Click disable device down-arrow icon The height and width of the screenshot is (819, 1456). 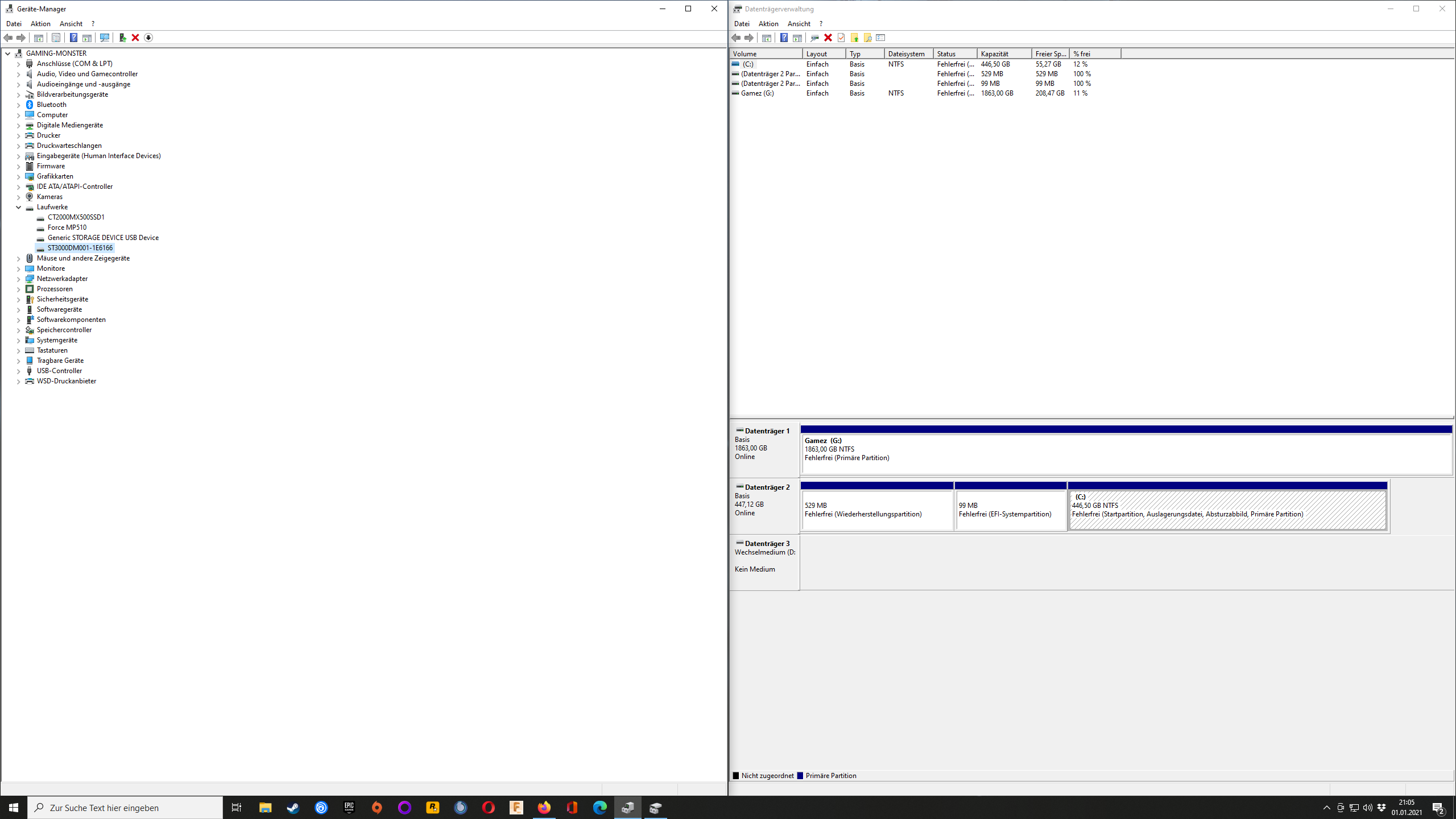pos(148,38)
